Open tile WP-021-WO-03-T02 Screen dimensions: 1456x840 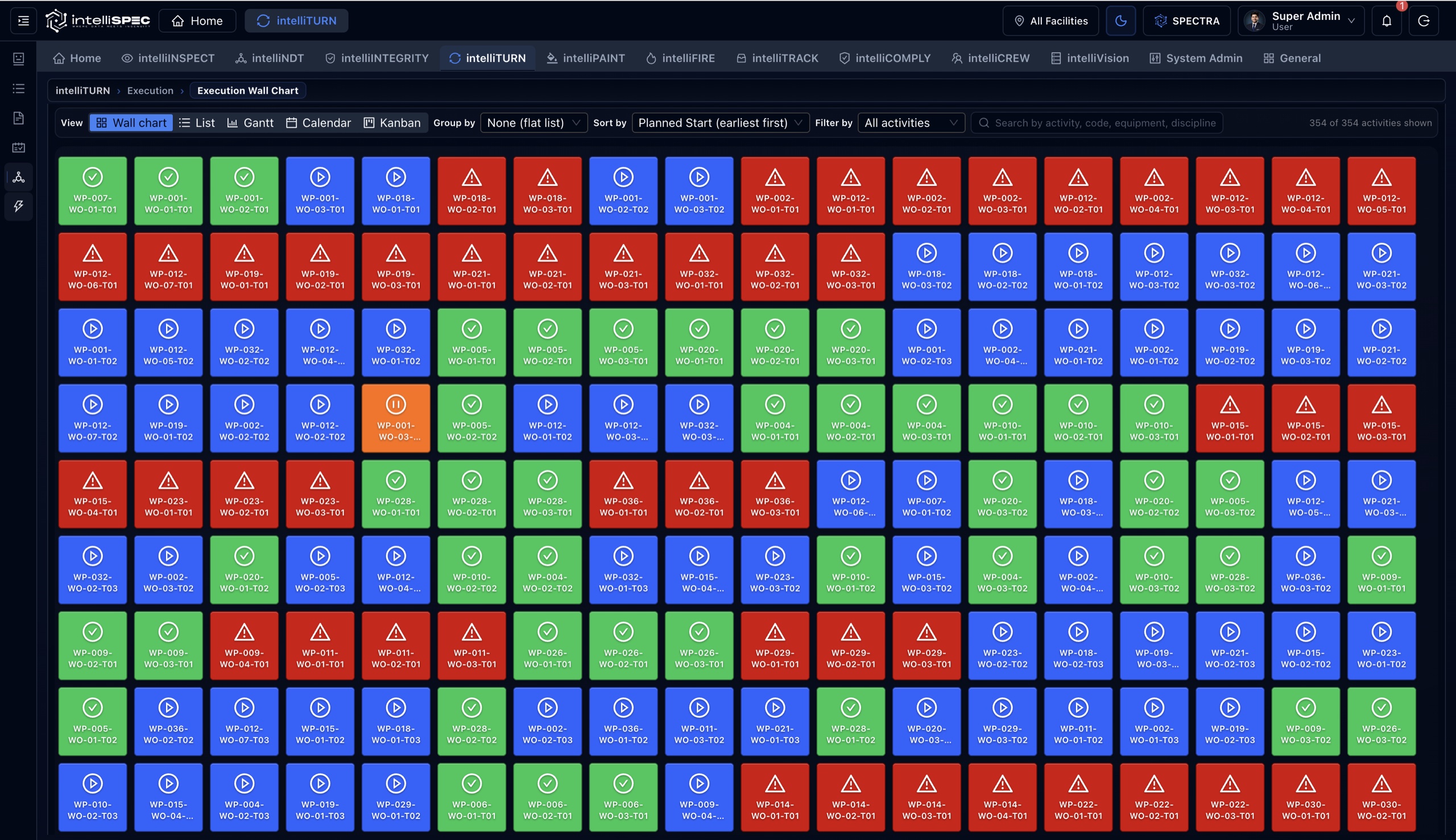click(x=1381, y=267)
